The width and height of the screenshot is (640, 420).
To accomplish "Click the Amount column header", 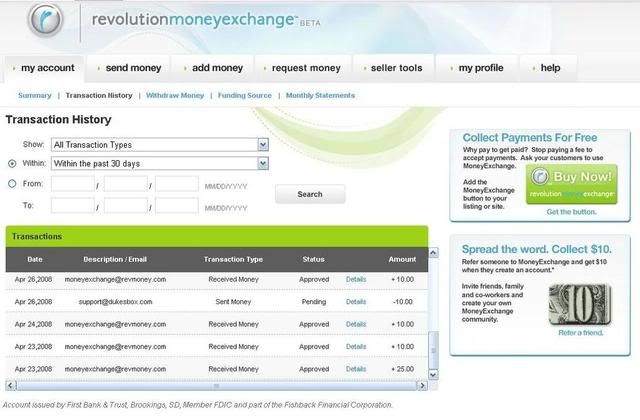I will [x=402, y=259].
